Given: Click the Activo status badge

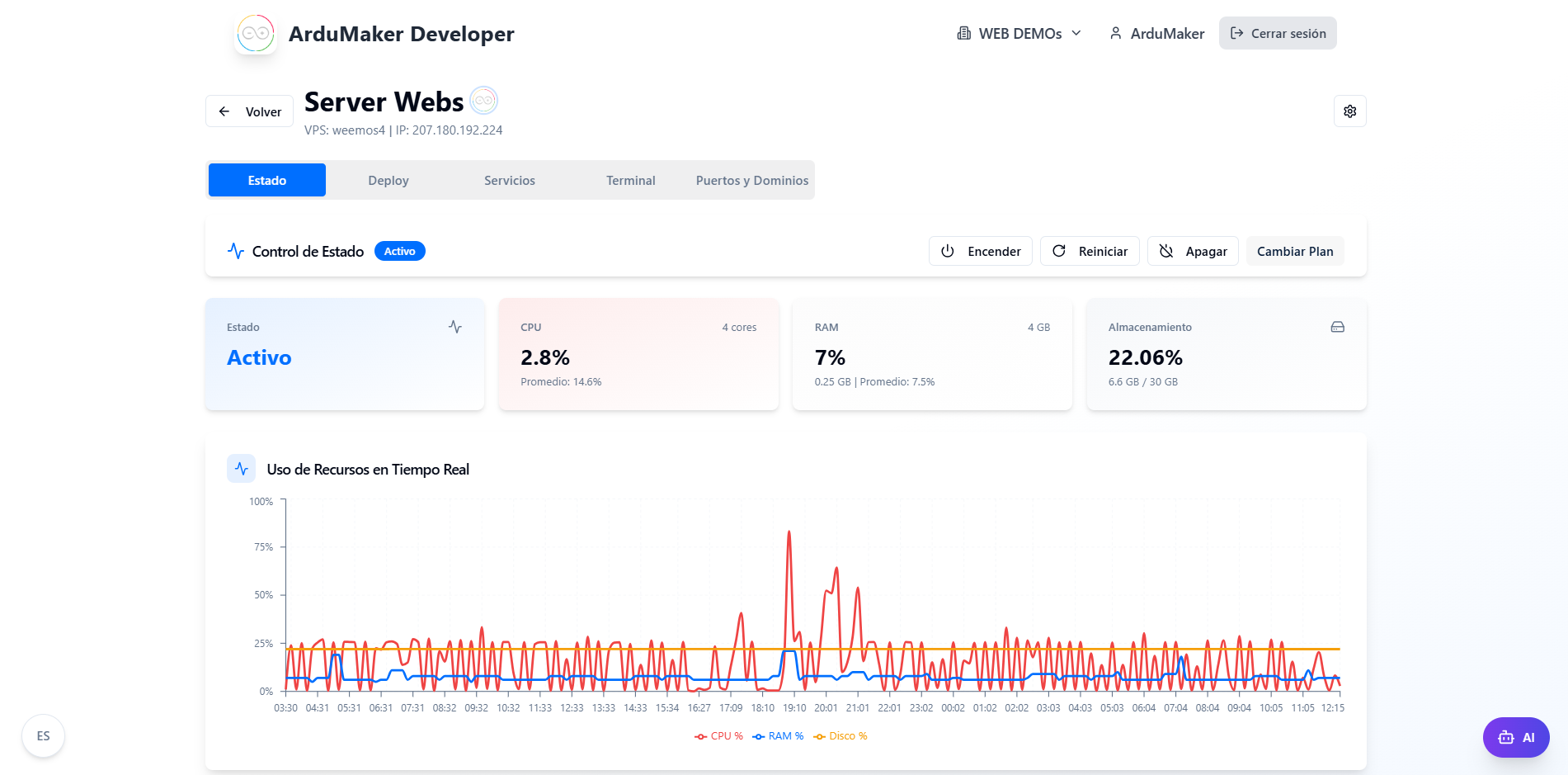Looking at the screenshot, I should pyautogui.click(x=400, y=251).
